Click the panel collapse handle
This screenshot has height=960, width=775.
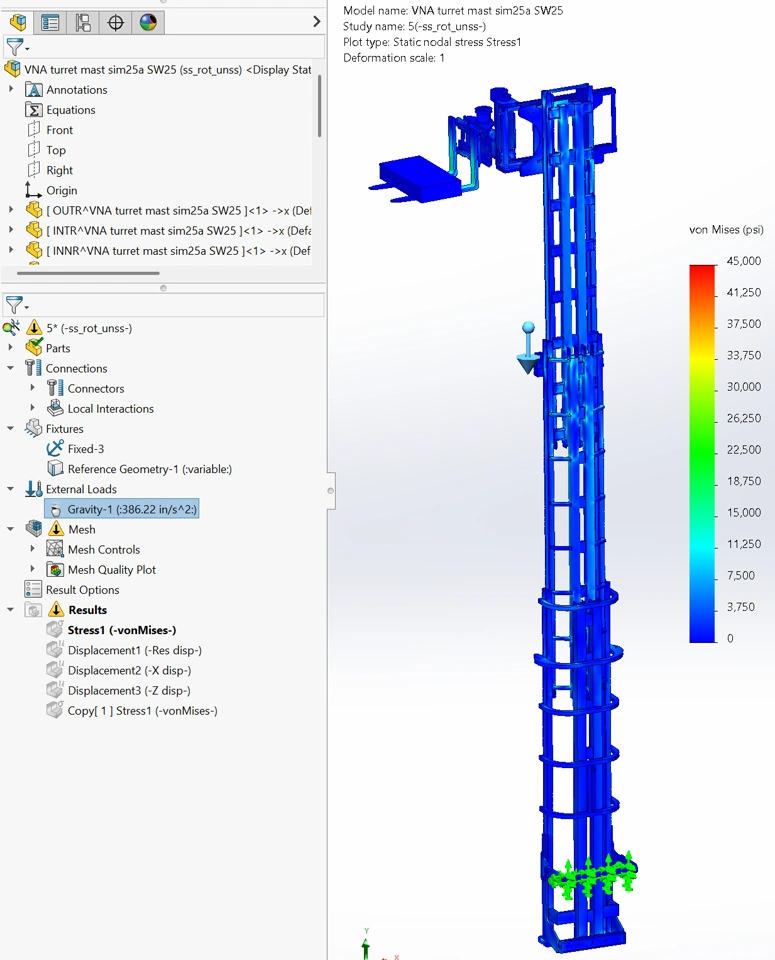click(331, 490)
